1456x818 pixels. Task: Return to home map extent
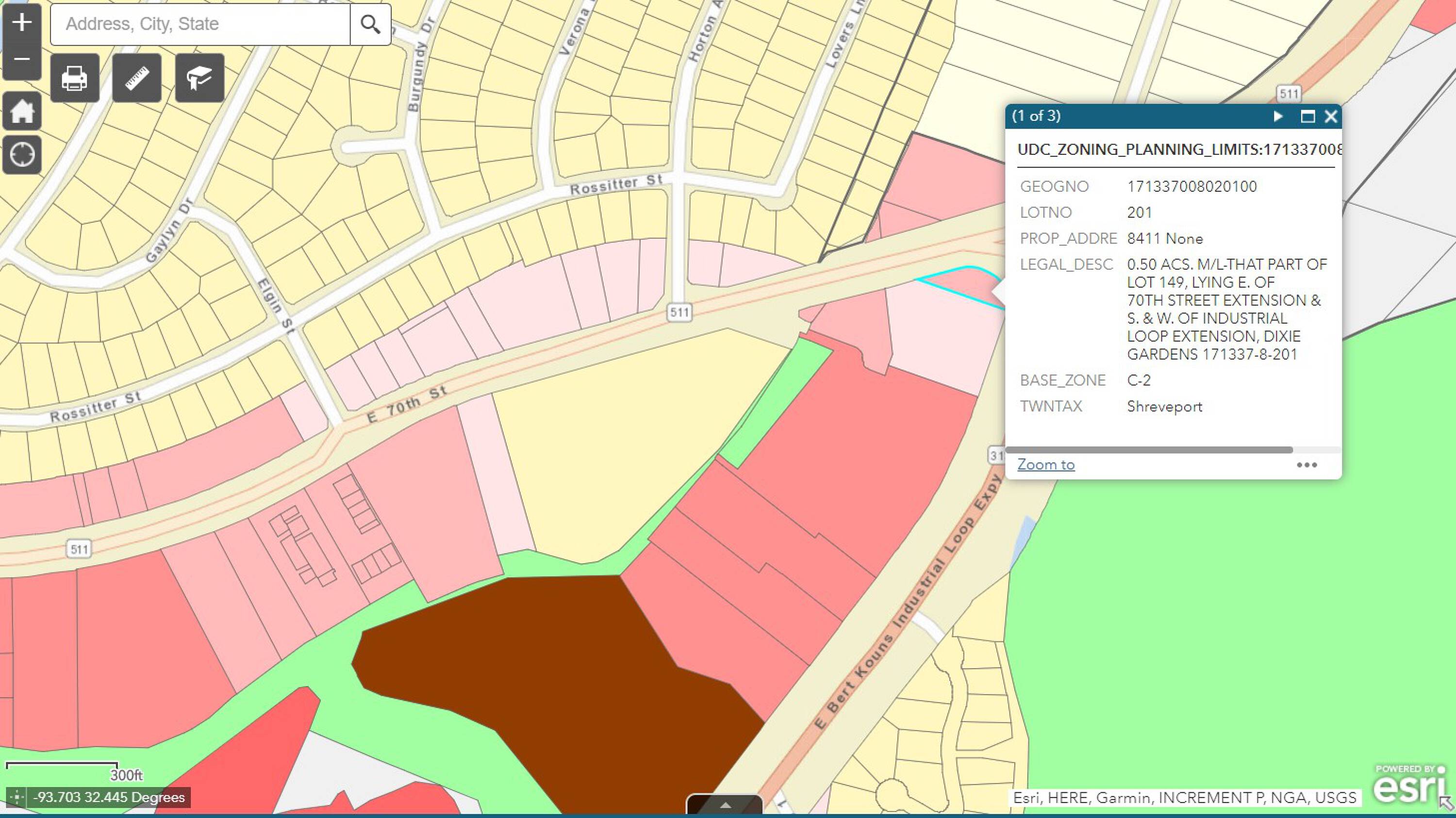22,111
